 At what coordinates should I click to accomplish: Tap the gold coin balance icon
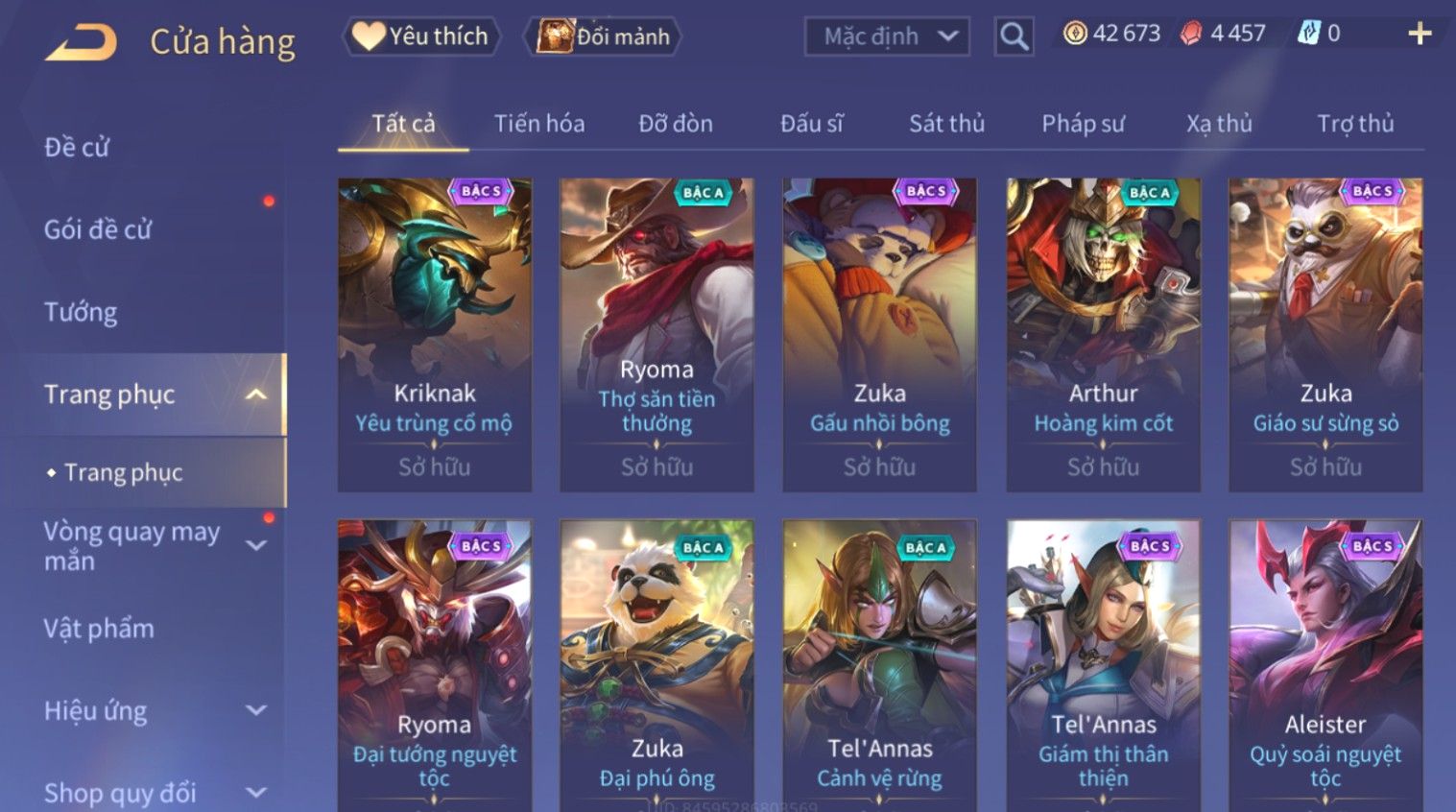(x=1075, y=34)
